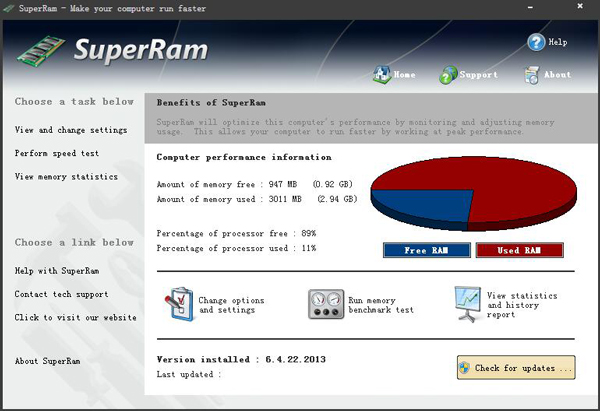Open About SuperRam in sidebar
Viewport: 600px width, 411px height.
tap(47, 361)
